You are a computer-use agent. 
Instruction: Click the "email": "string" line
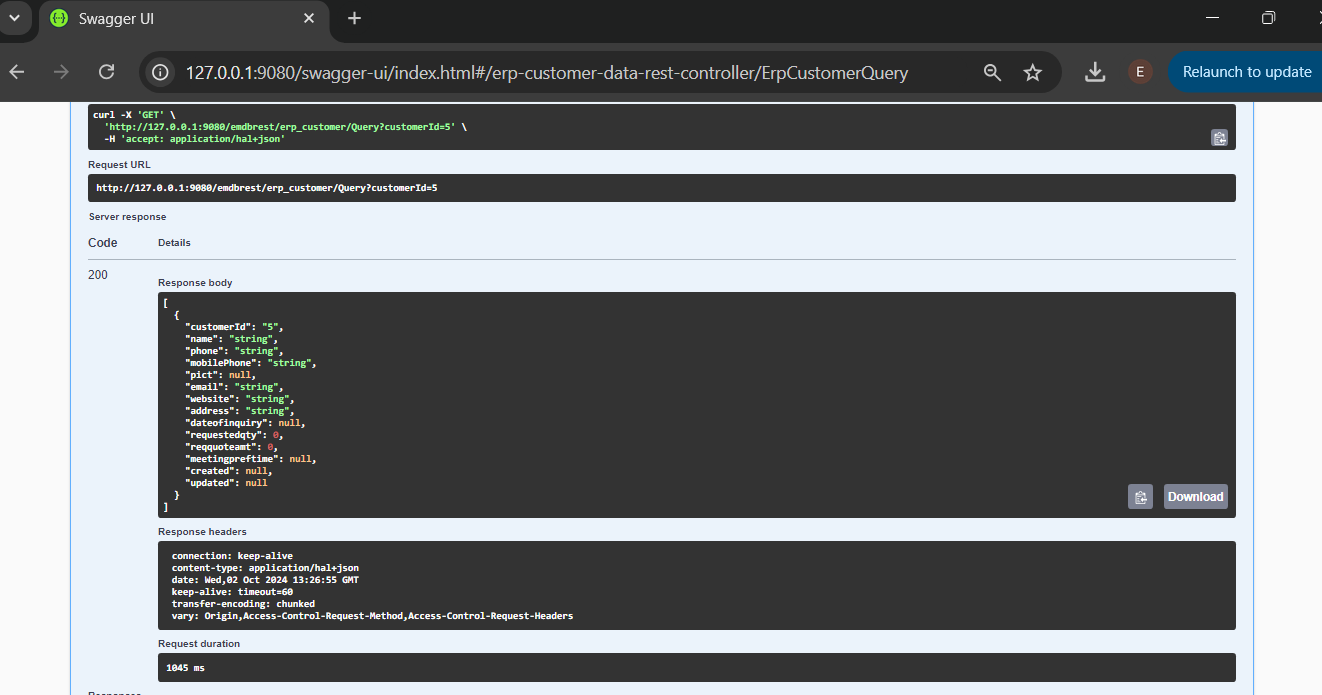pyautogui.click(x=234, y=387)
